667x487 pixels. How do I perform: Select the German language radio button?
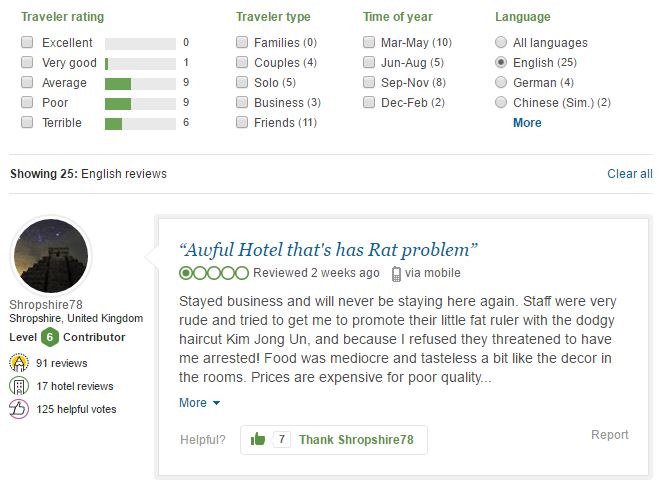pyautogui.click(x=501, y=82)
